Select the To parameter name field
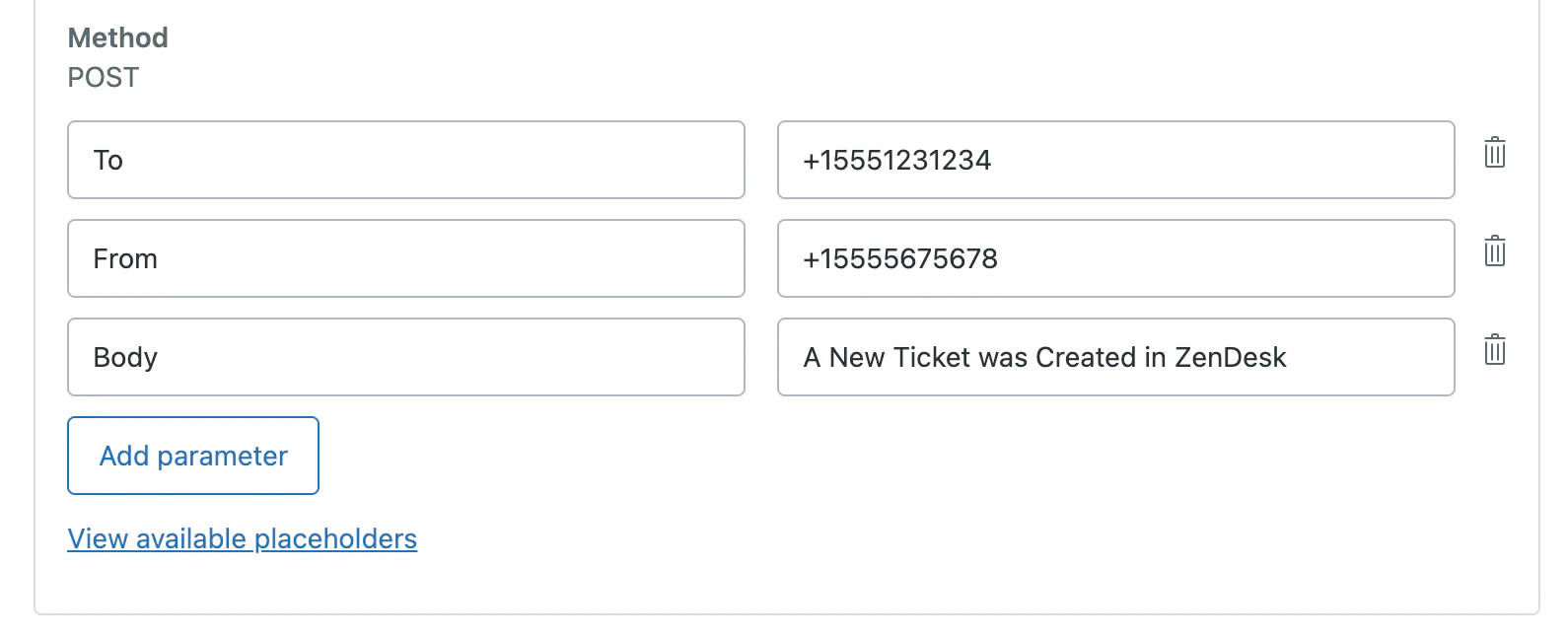Viewport: 1568px width, 639px height. (404, 160)
